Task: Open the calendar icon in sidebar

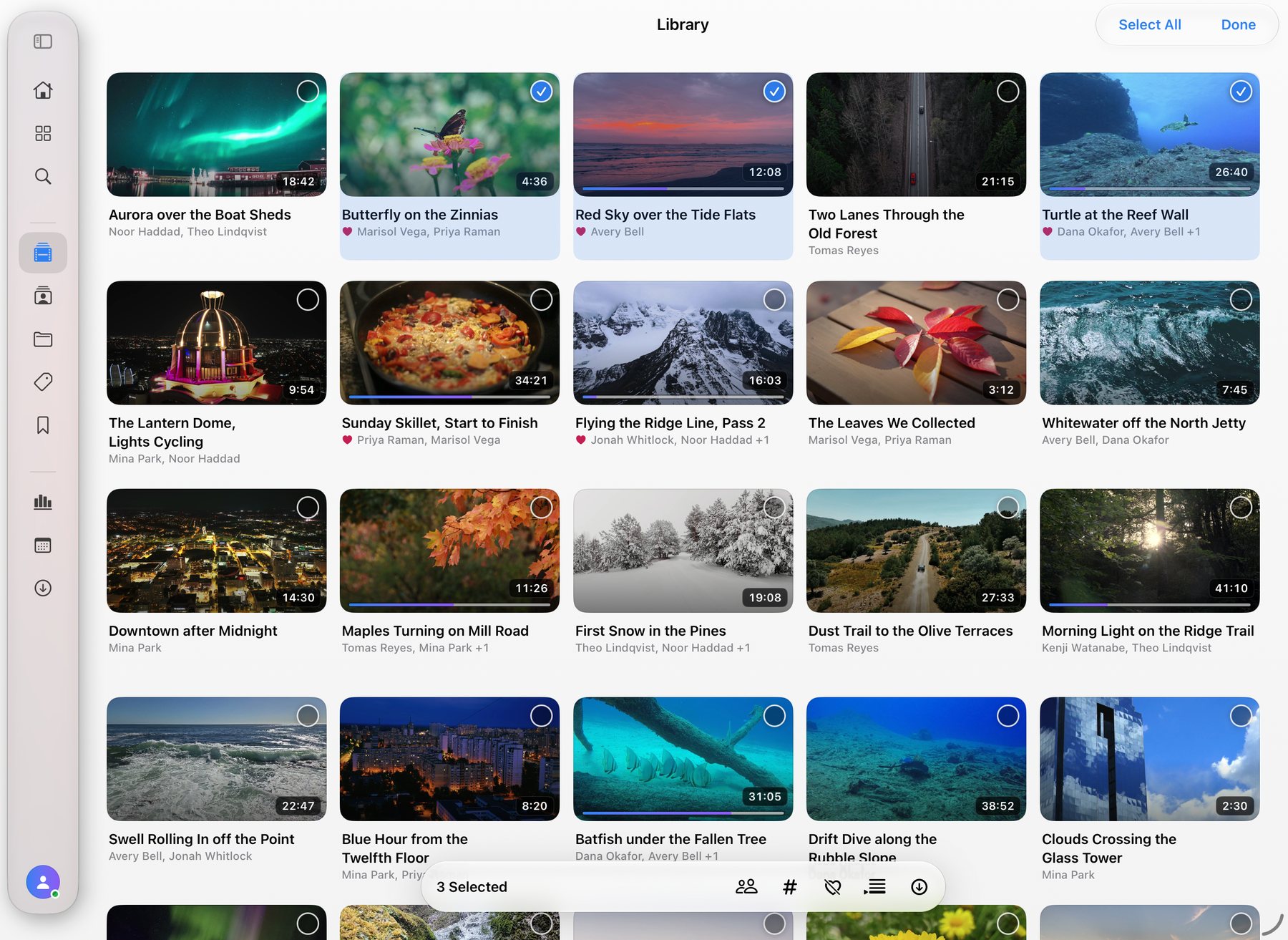Action: [x=43, y=545]
